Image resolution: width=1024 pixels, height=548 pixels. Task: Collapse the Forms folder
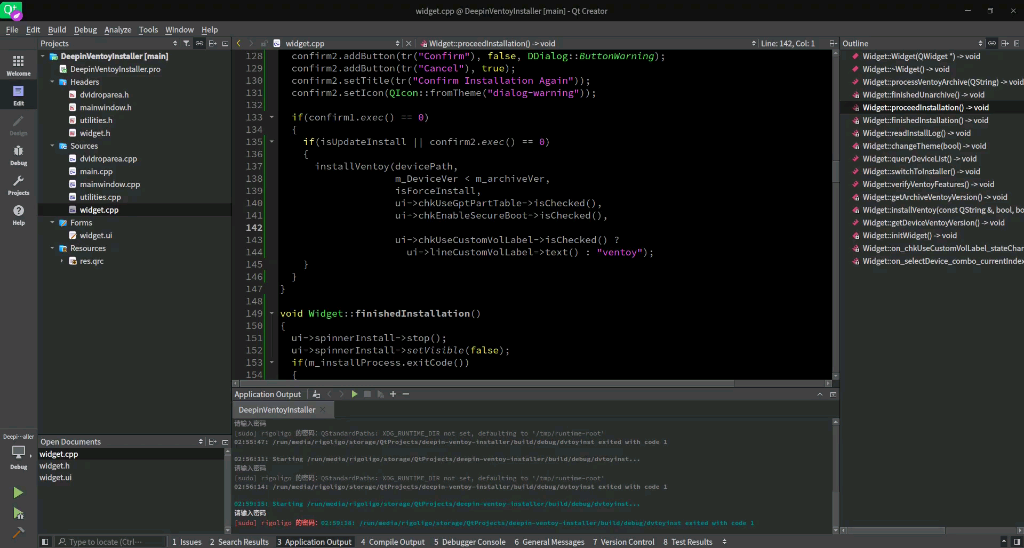pyautogui.click(x=52, y=223)
